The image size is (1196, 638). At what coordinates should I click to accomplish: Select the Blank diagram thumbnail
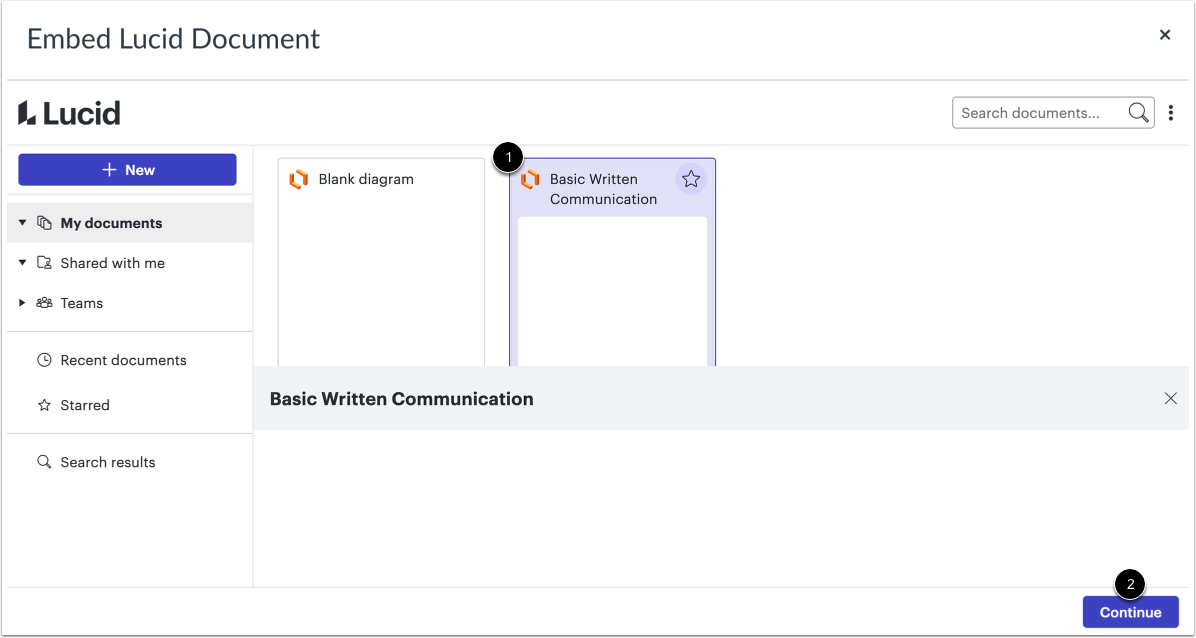(x=381, y=260)
